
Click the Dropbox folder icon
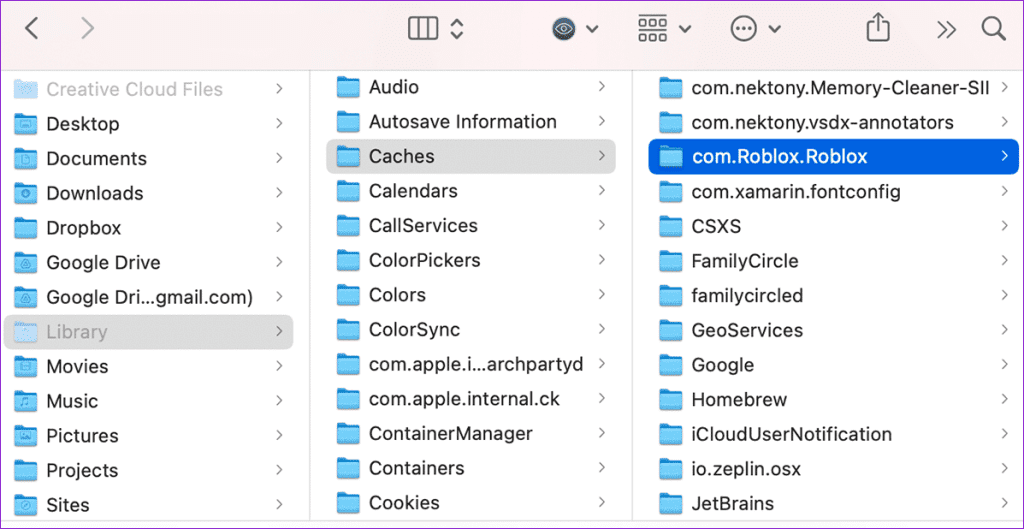click(26, 228)
